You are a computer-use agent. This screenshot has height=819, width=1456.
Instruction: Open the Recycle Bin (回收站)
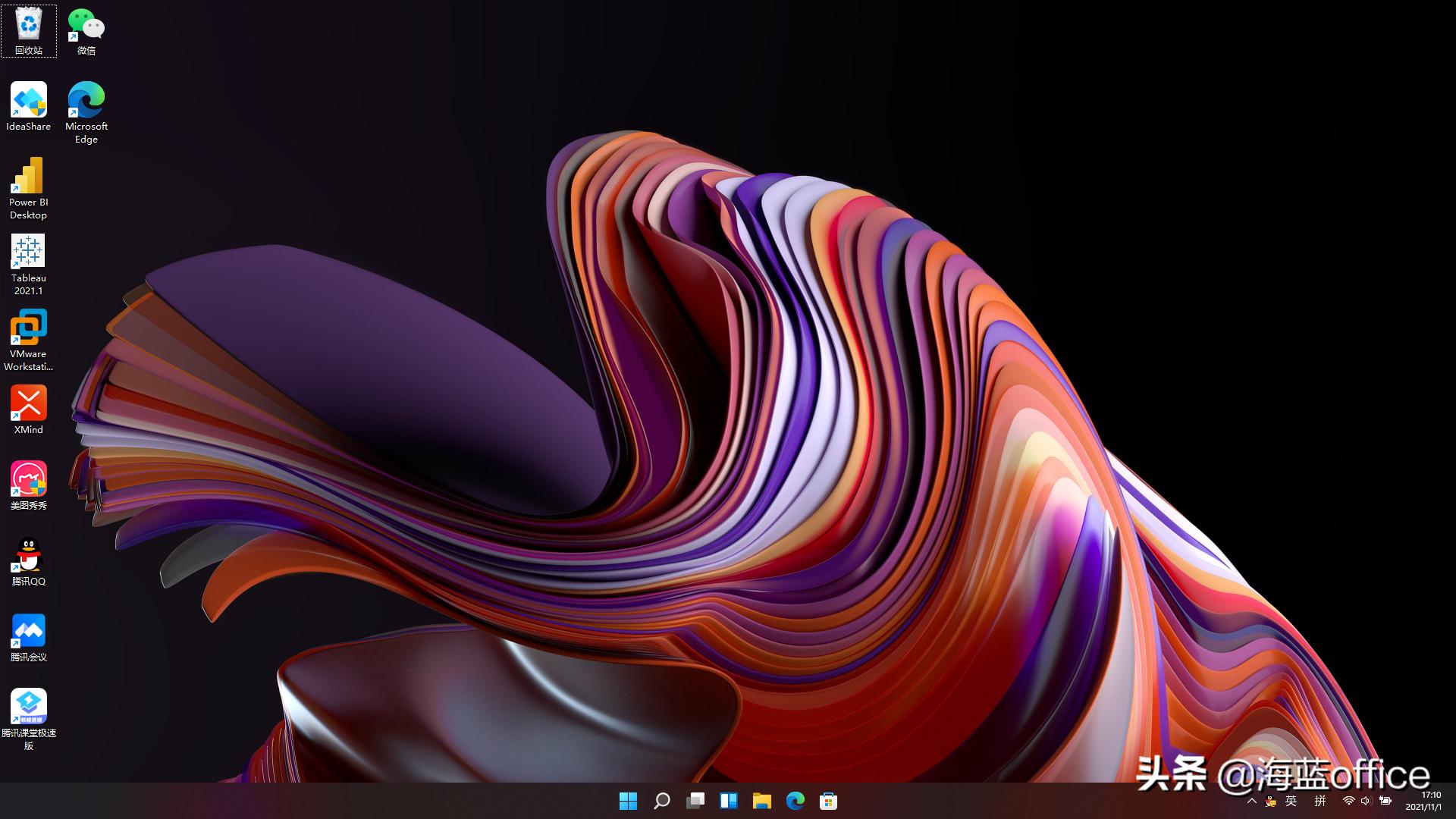coord(29,30)
